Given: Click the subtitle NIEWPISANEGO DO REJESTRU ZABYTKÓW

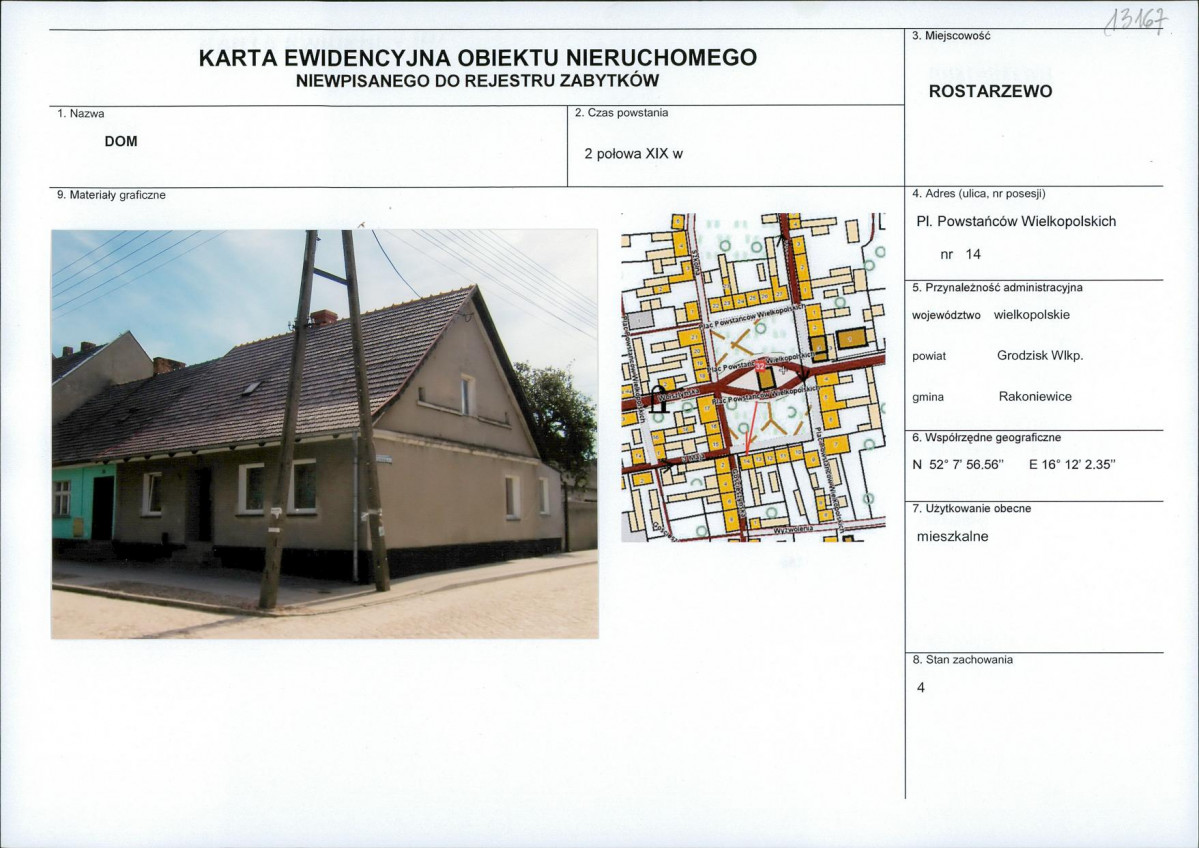Looking at the screenshot, I should click(477, 81).
